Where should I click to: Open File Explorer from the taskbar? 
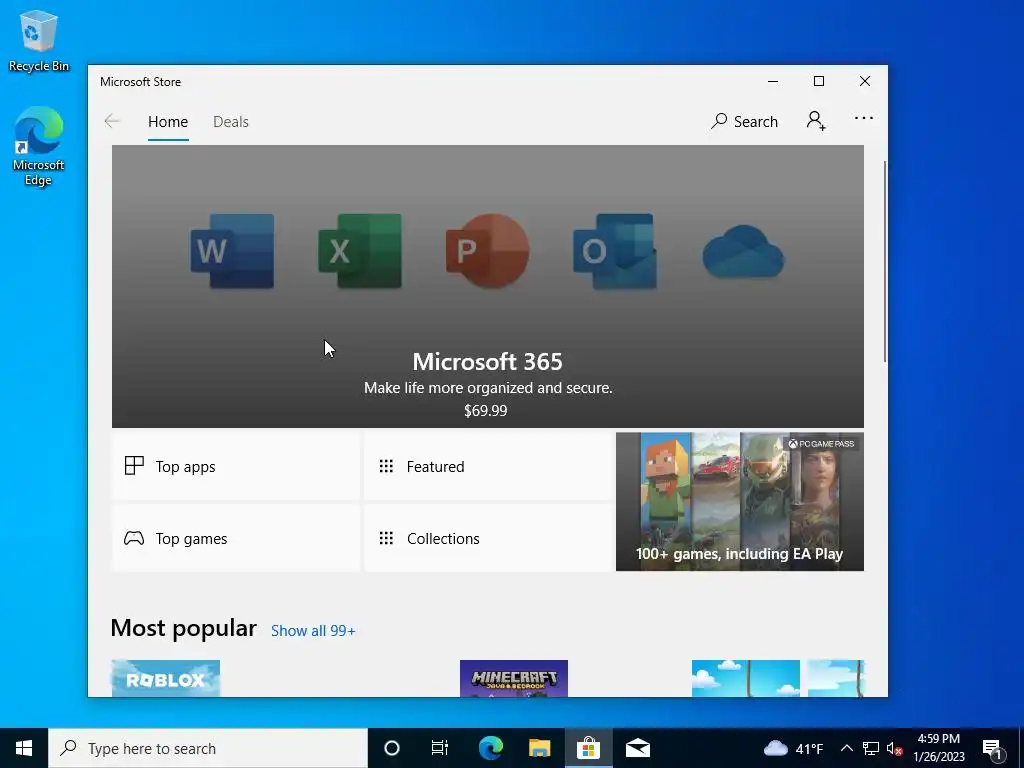click(x=539, y=748)
